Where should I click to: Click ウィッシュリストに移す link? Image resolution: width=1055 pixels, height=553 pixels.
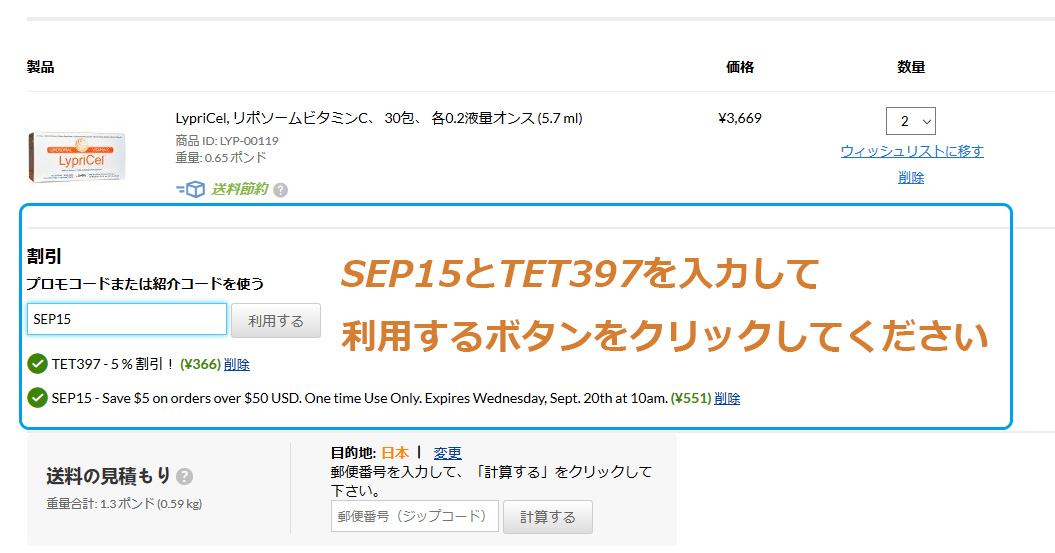[x=911, y=151]
